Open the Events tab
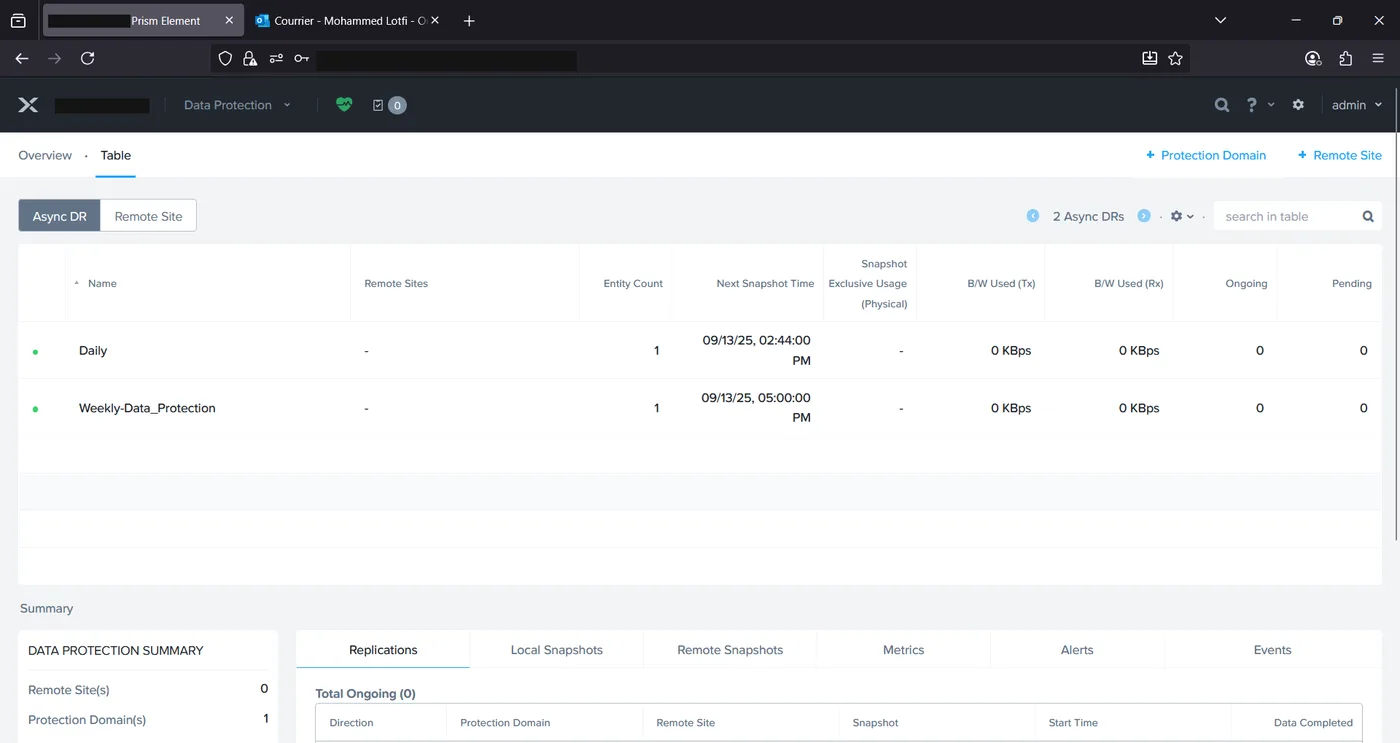The width and height of the screenshot is (1400, 743). [1273, 650]
